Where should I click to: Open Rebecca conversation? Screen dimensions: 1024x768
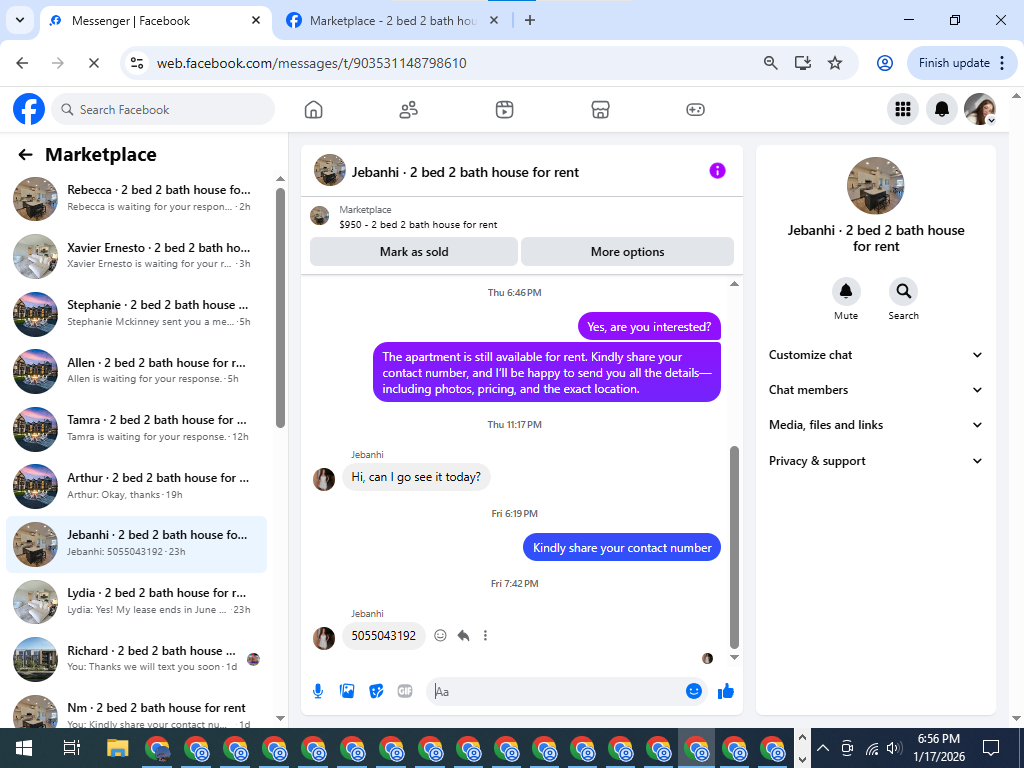coord(137,199)
